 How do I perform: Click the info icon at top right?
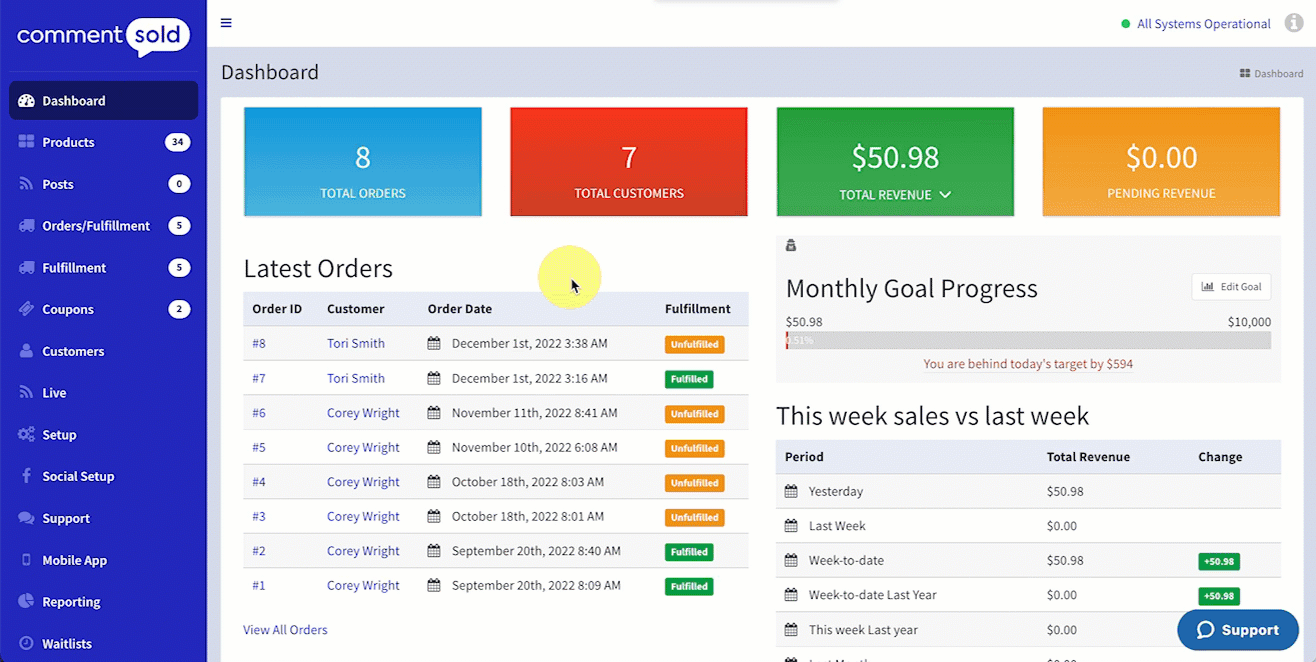tap(1293, 23)
